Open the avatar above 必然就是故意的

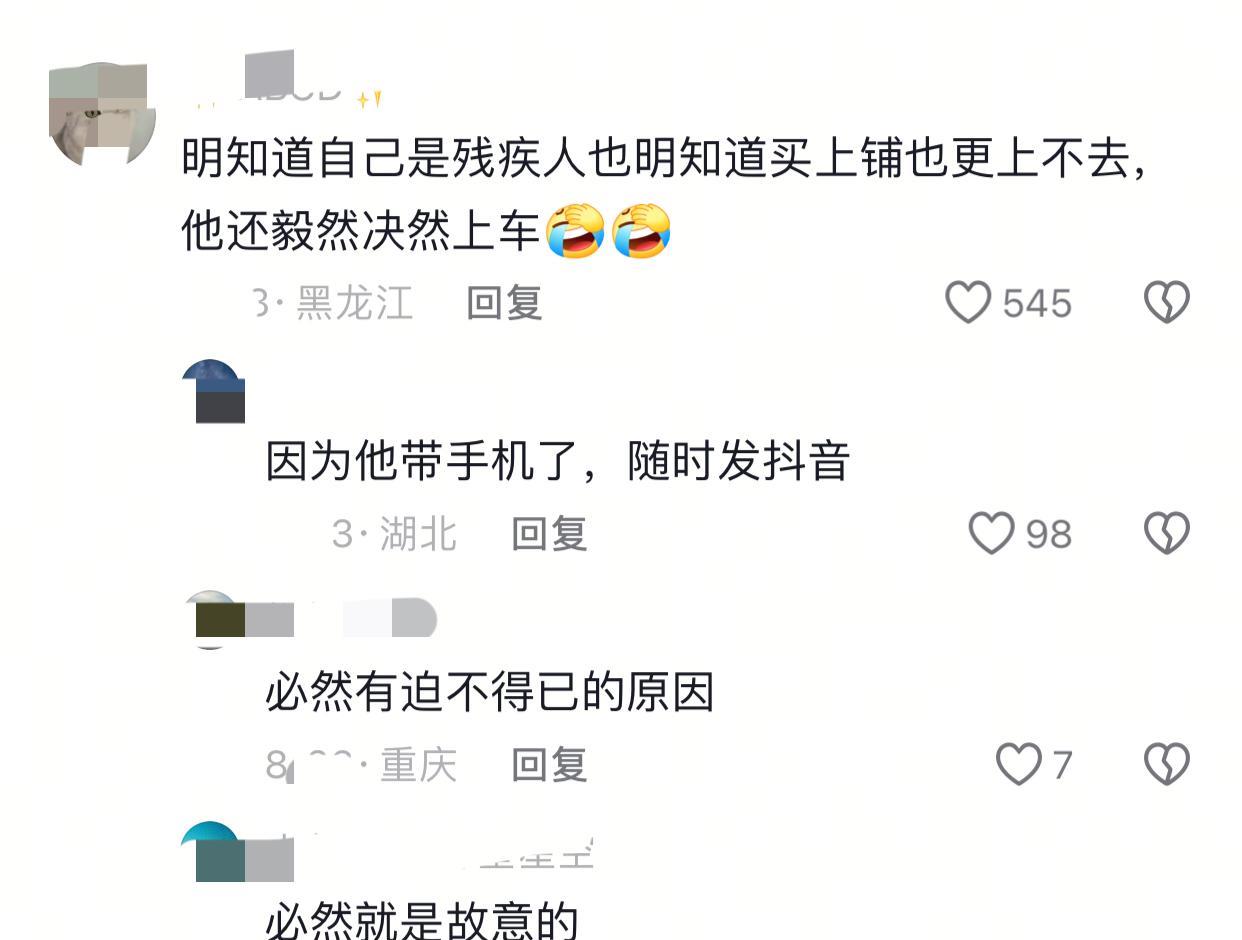click(x=212, y=852)
